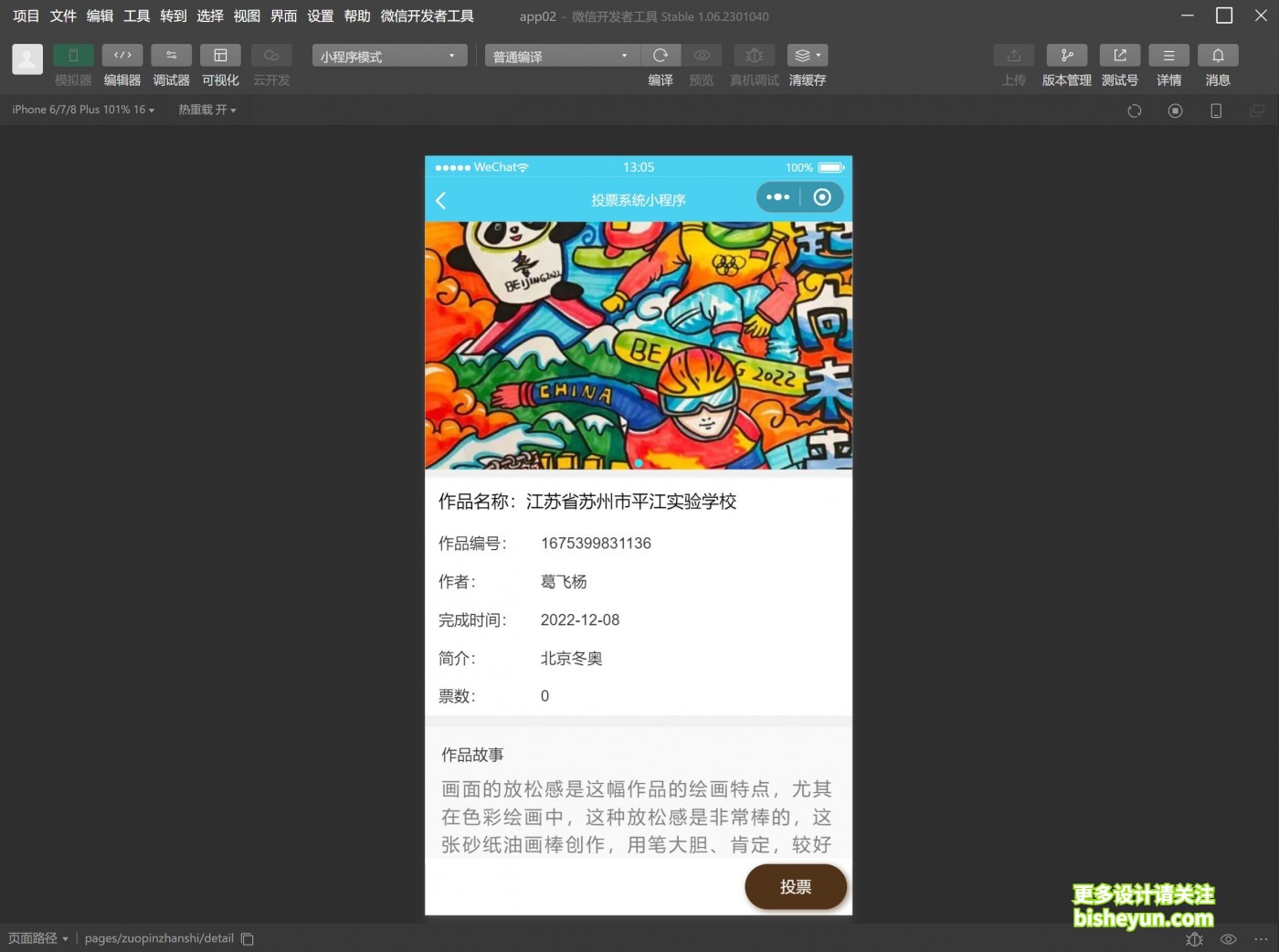Click the artwork title 江苏省苏州市平江实验学校
The height and width of the screenshot is (952, 1279).
pos(631,502)
